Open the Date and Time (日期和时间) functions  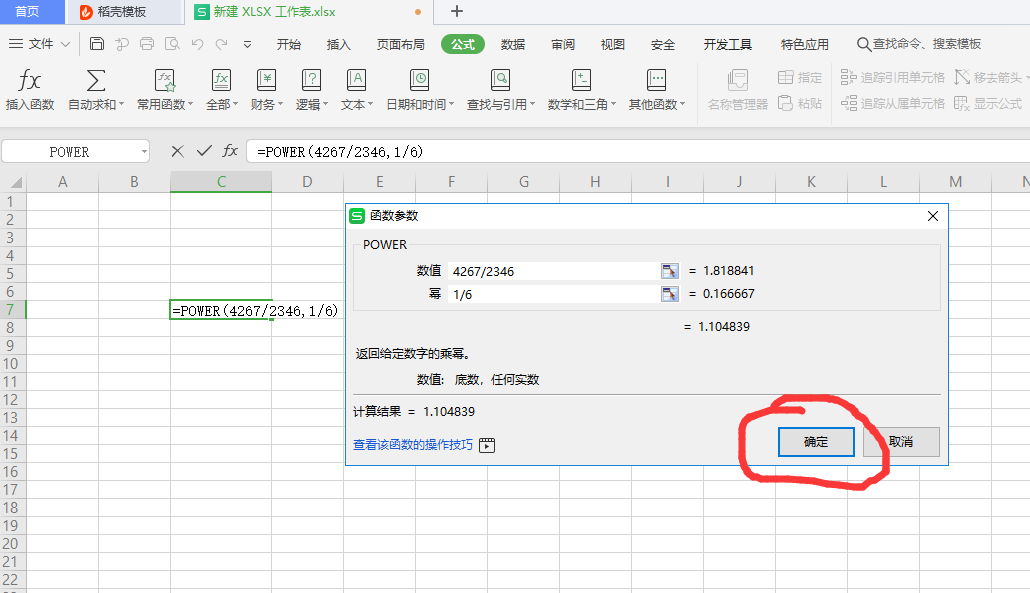tap(420, 81)
